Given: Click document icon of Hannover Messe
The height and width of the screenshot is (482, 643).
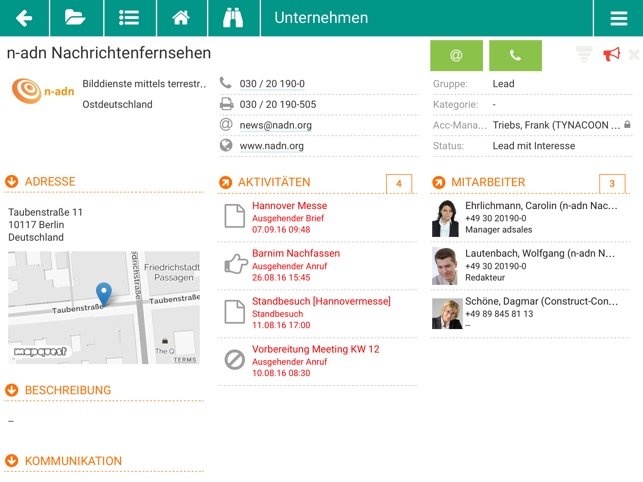Looking at the screenshot, I should [x=235, y=216].
